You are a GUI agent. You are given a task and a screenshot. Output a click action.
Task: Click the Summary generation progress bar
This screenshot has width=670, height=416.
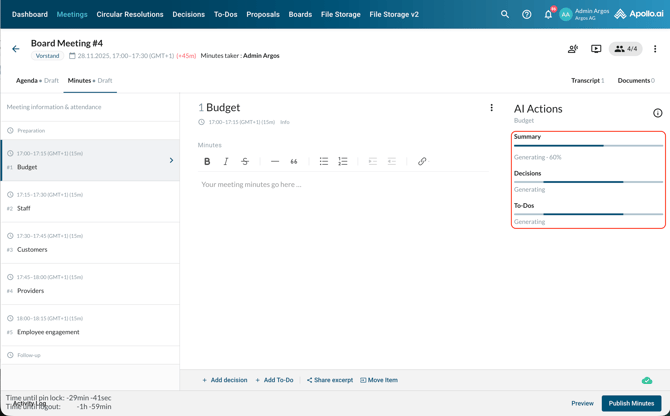(x=588, y=146)
